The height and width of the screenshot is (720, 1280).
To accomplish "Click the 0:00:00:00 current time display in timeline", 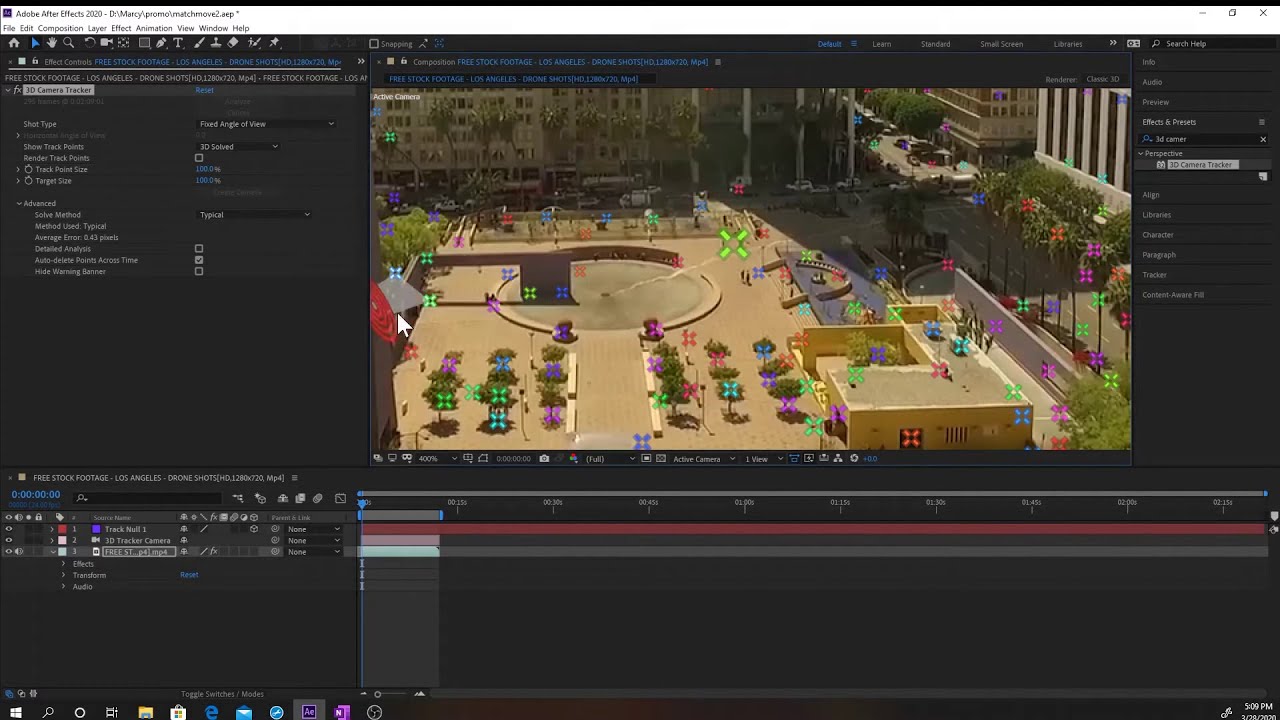I will coord(36,494).
